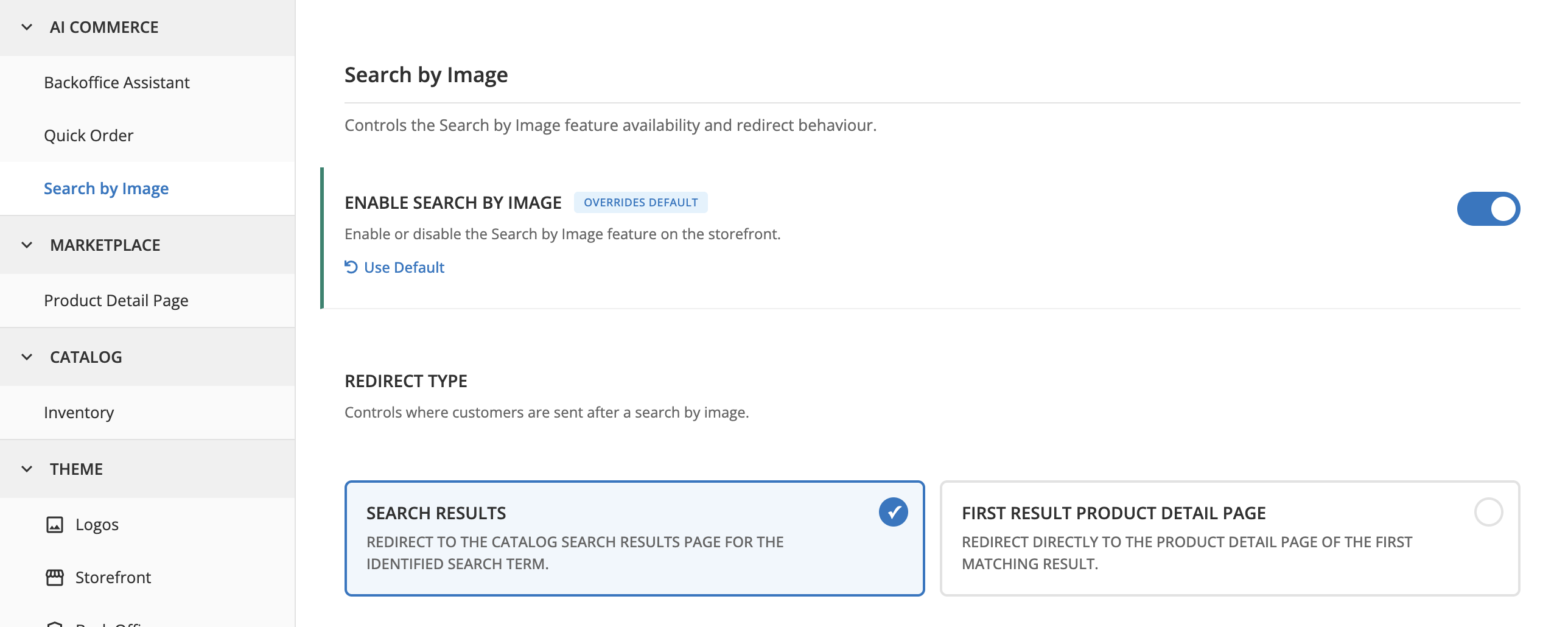
Task: Open Quick Order settings
Action: coord(88,135)
